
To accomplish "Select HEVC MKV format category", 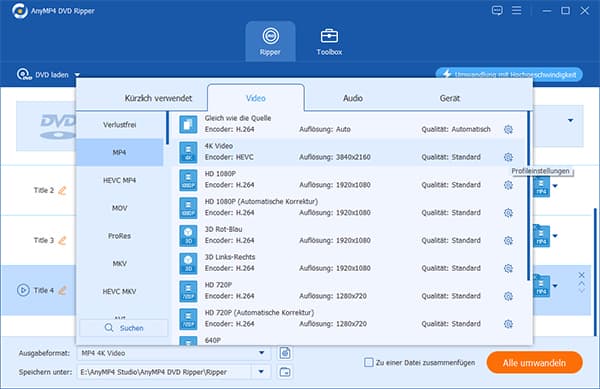I will 119,291.
